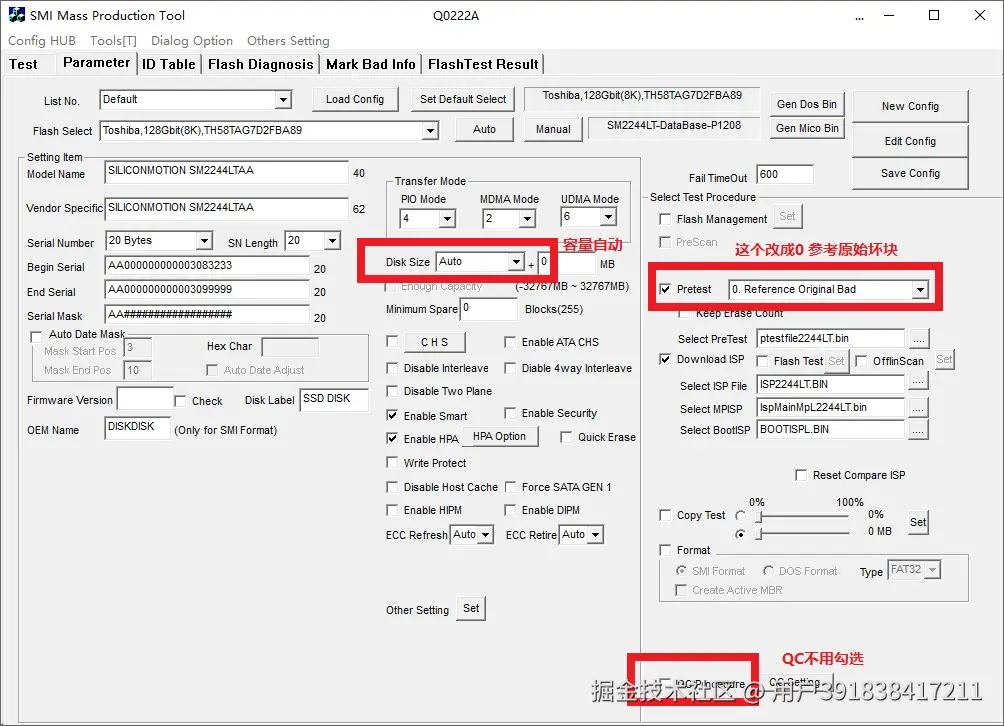Click the OEM Name field
The width and height of the screenshot is (1004, 726).
(x=137, y=427)
